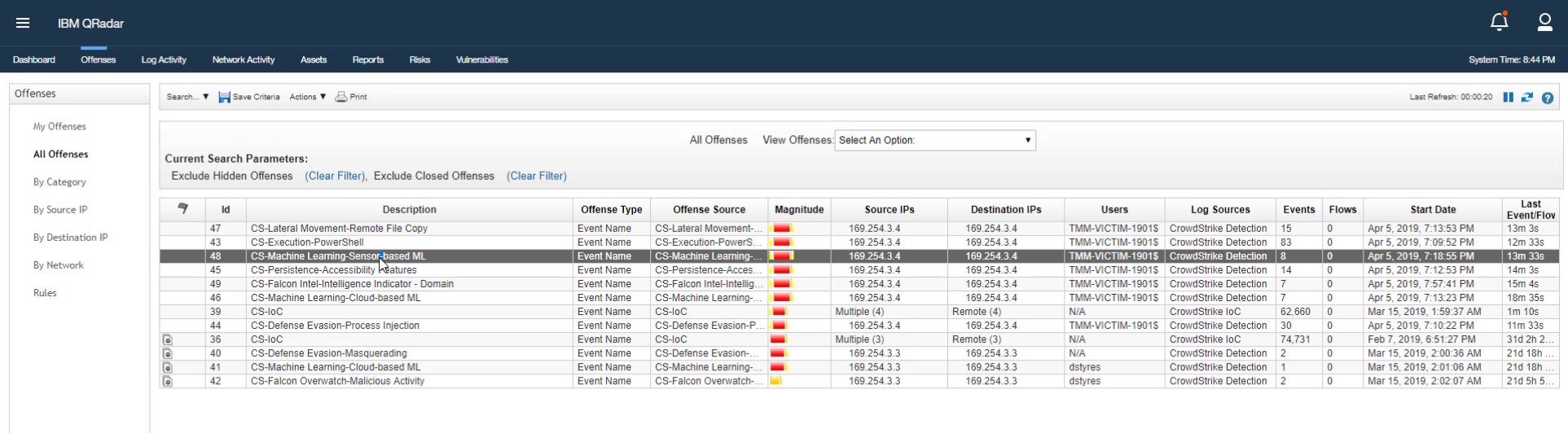Open the View Offenses select option dropdown
The image size is (1568, 433).
935,140
